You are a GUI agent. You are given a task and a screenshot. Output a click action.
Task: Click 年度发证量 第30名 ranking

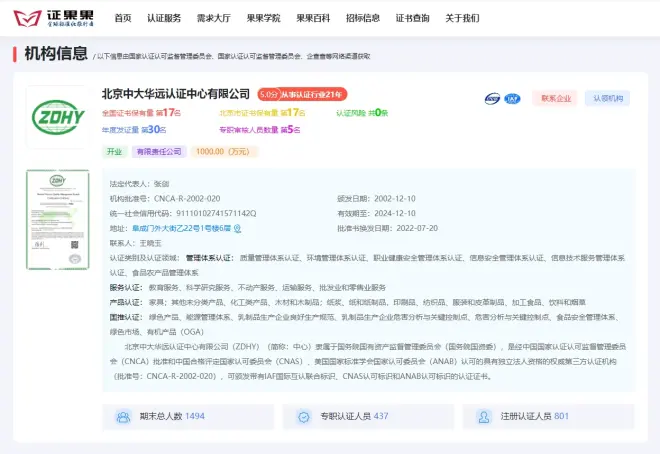tap(134, 130)
